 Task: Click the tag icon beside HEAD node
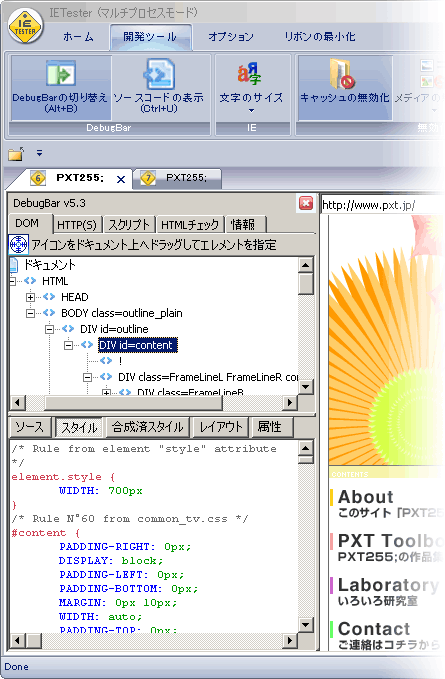coord(49,297)
